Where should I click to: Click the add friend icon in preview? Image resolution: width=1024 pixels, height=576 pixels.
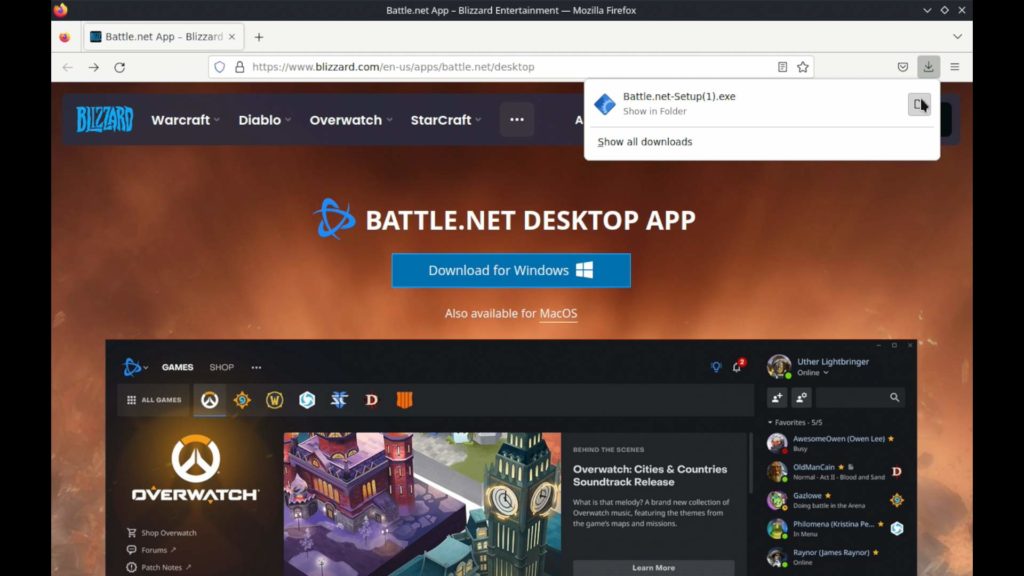point(777,397)
